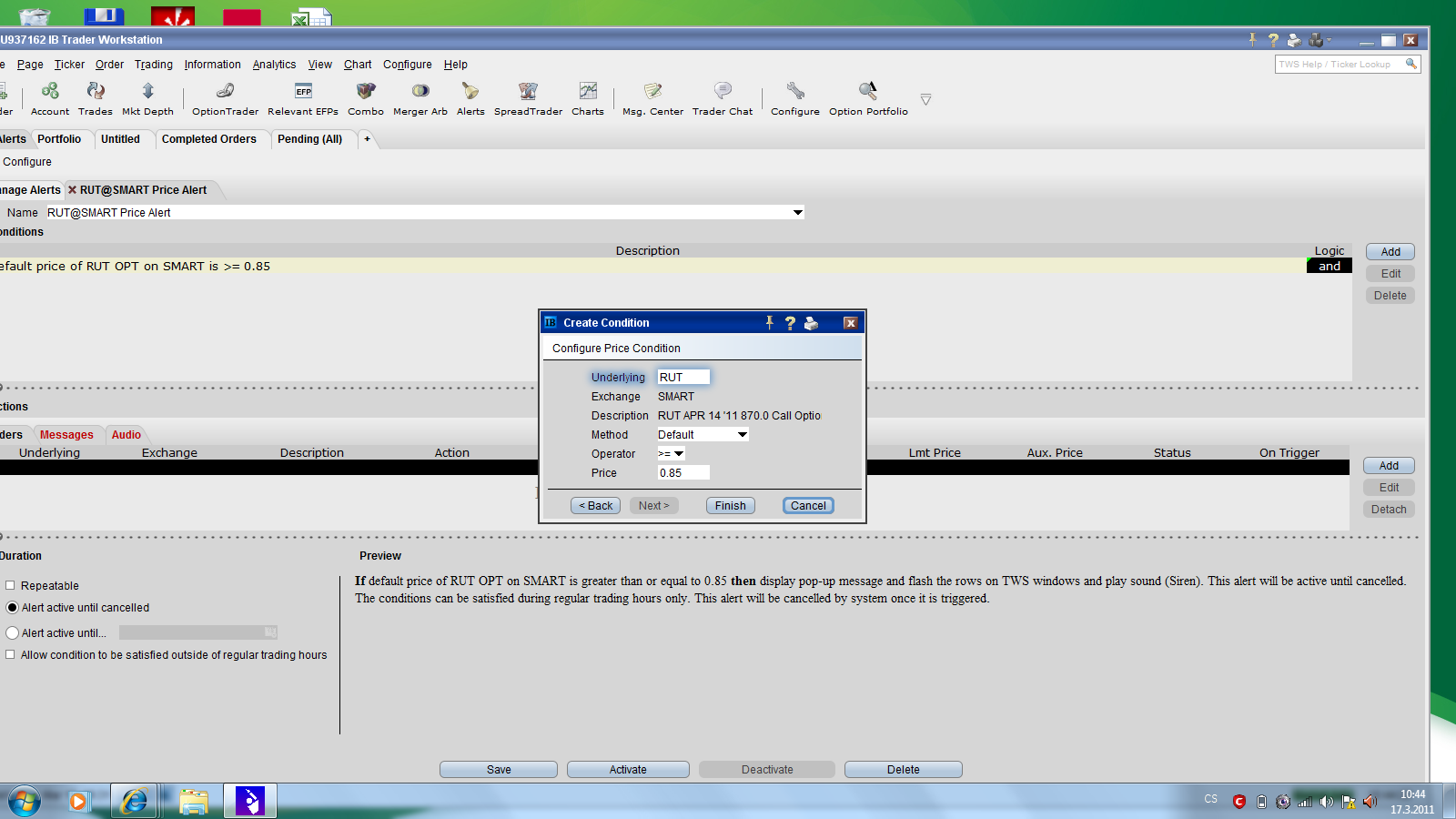This screenshot has height=819, width=1456.
Task: Open the Method dropdown showing Default
Action: click(743, 435)
